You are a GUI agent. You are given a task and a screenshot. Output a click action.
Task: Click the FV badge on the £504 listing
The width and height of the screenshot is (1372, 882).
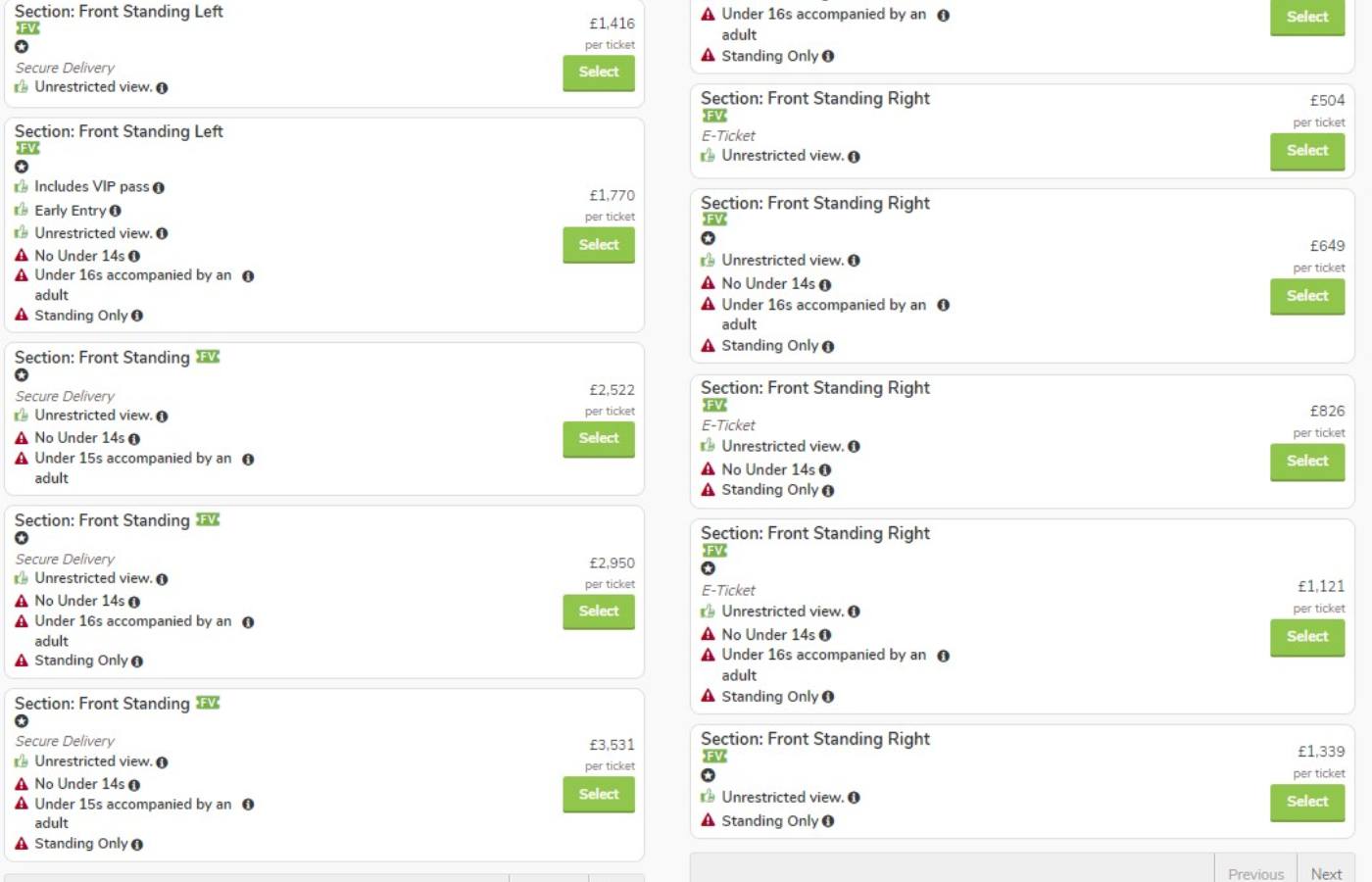(x=714, y=116)
